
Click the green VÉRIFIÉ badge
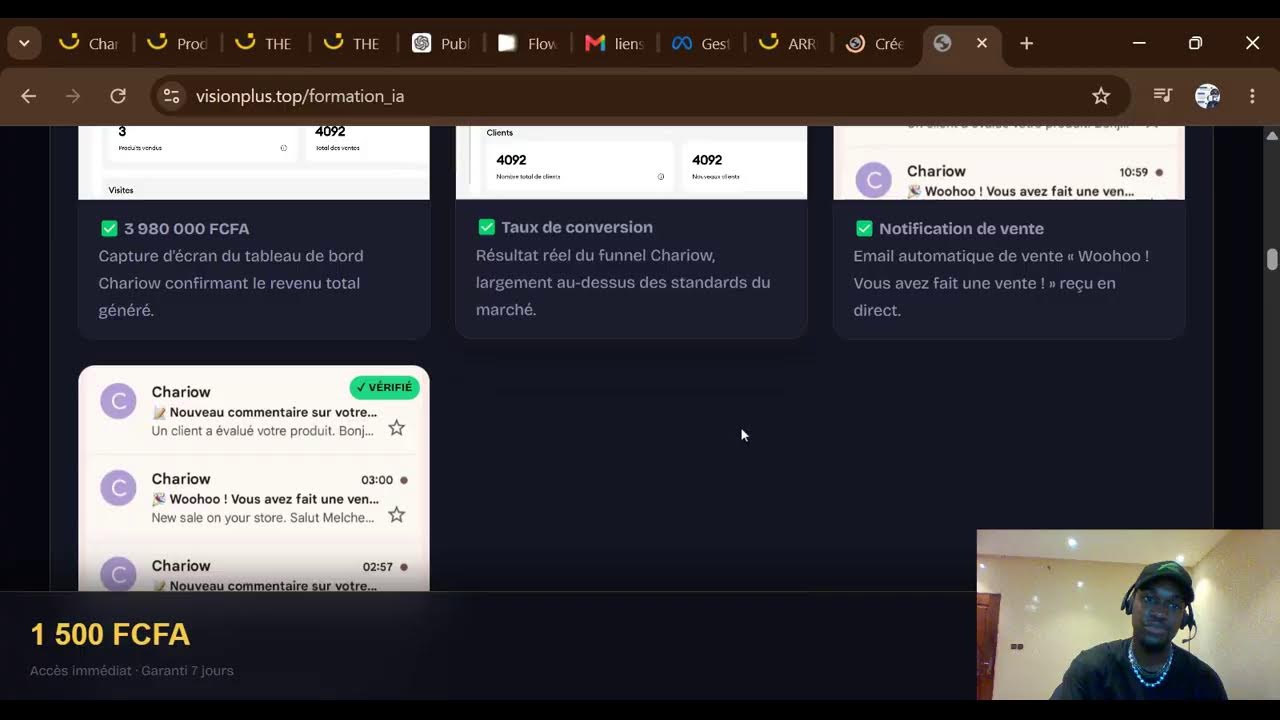384,387
